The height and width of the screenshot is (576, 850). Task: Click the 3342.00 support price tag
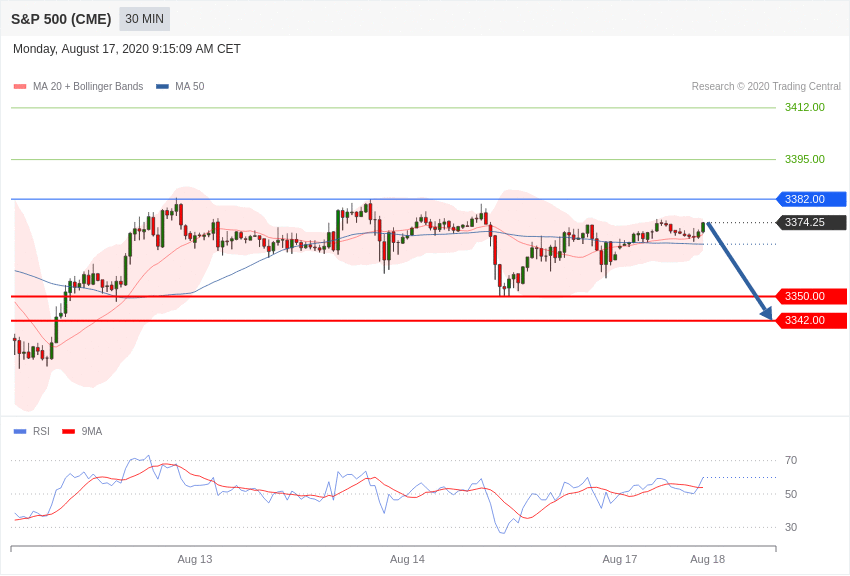[x=812, y=320]
